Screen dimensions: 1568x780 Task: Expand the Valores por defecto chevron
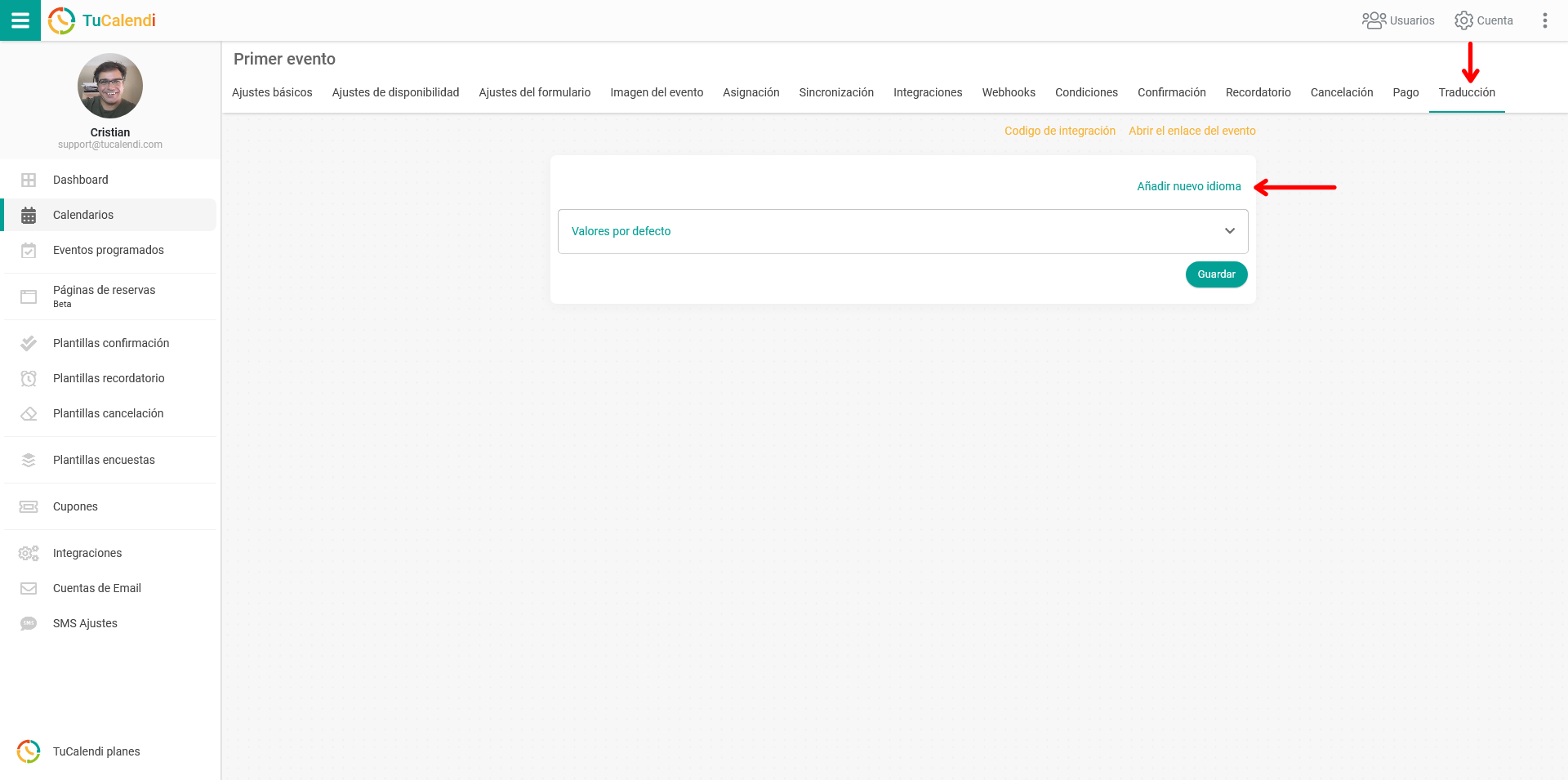(1229, 231)
